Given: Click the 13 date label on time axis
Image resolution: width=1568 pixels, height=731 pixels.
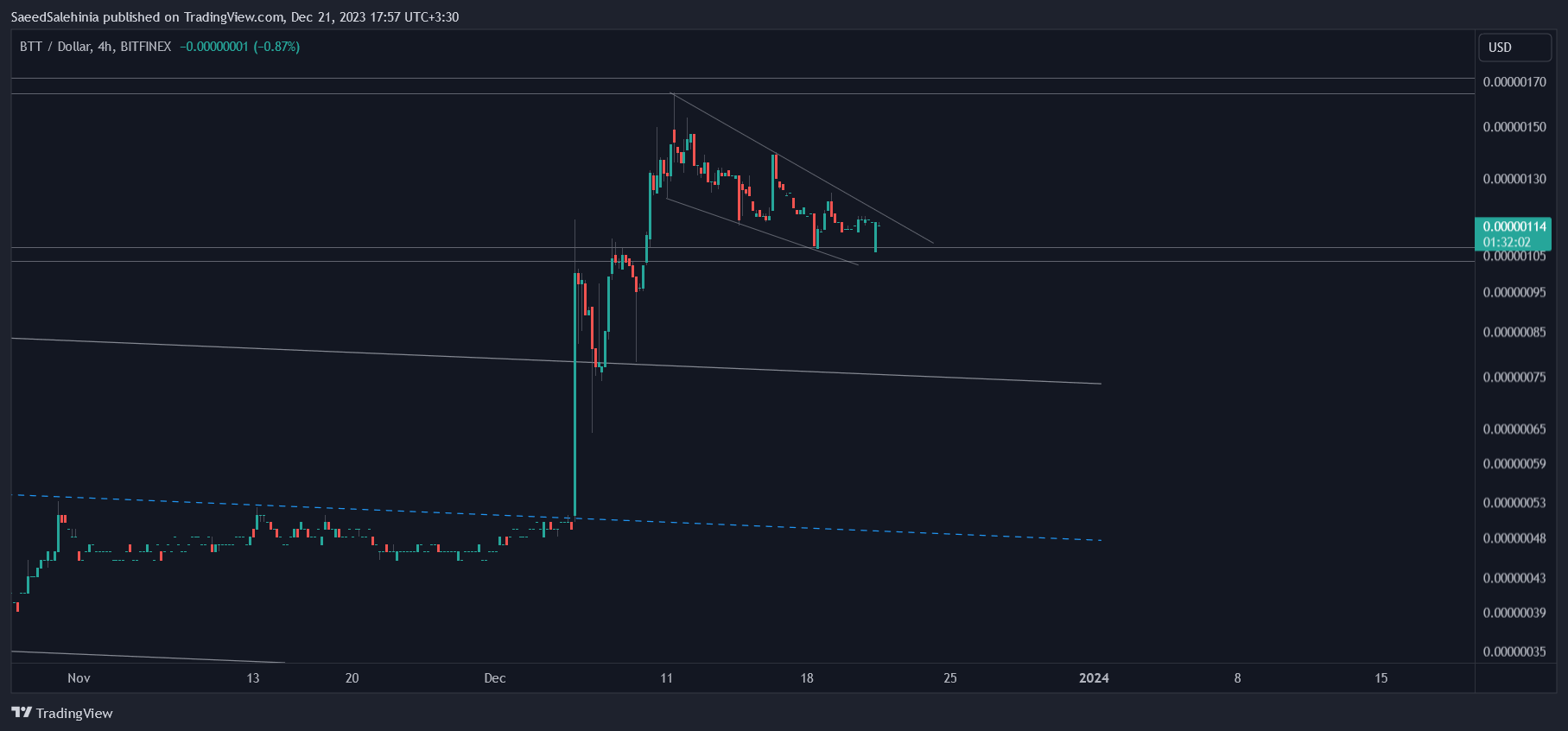Looking at the screenshot, I should (x=253, y=678).
